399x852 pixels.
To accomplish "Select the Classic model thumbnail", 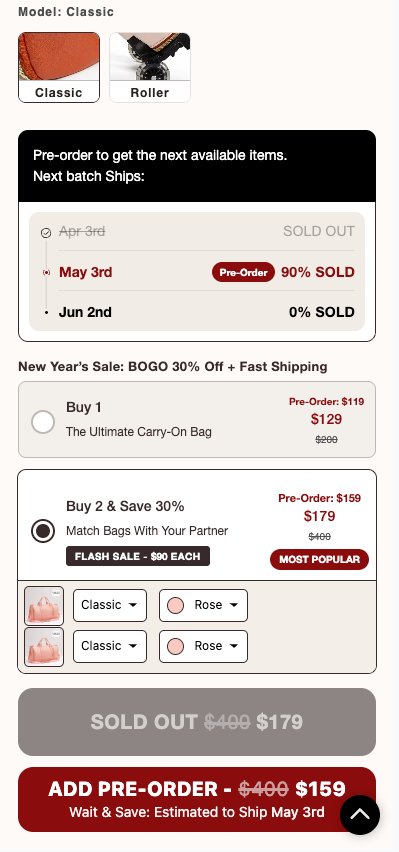I will (x=59, y=67).
